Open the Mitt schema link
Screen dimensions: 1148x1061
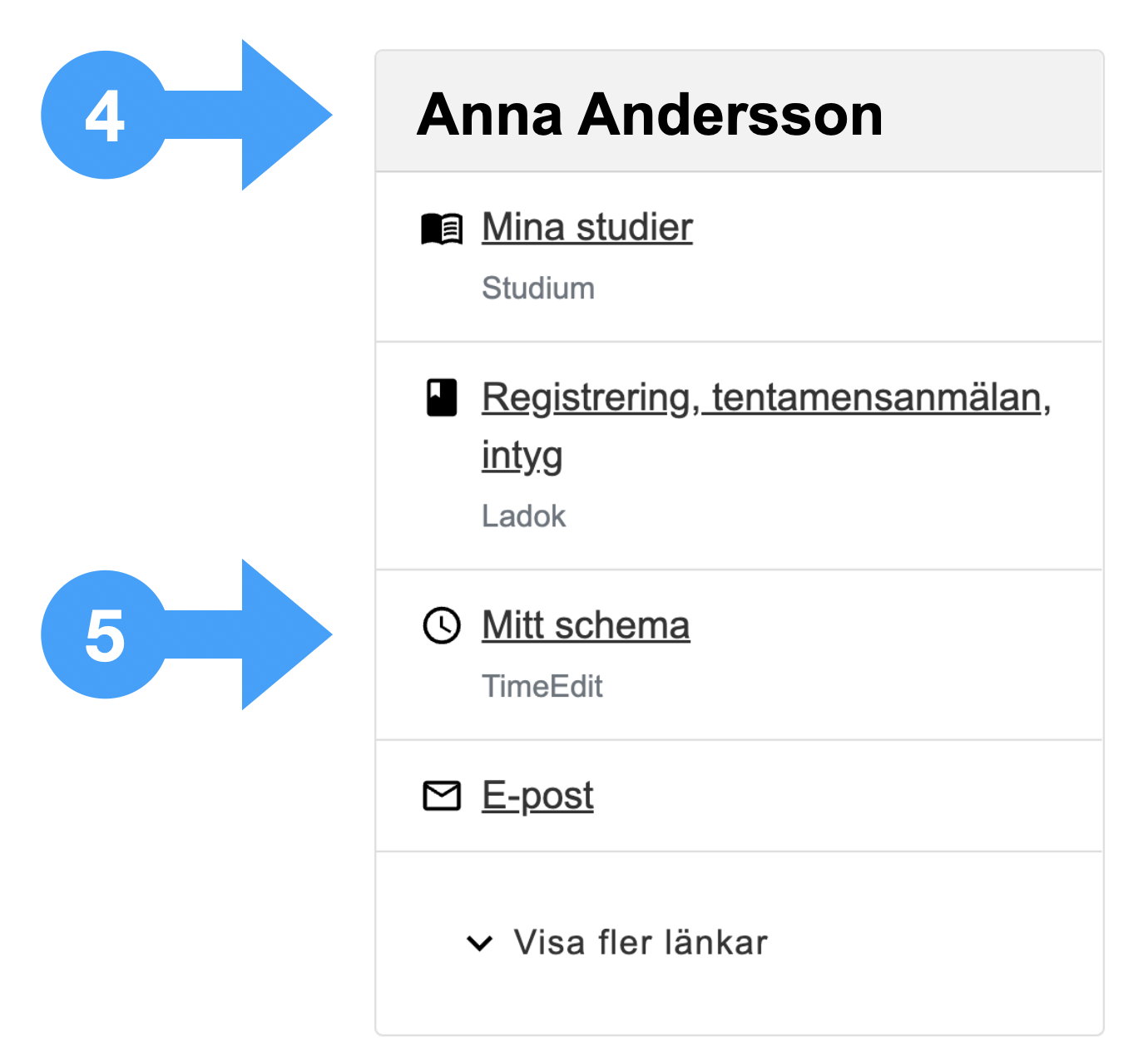click(x=586, y=625)
